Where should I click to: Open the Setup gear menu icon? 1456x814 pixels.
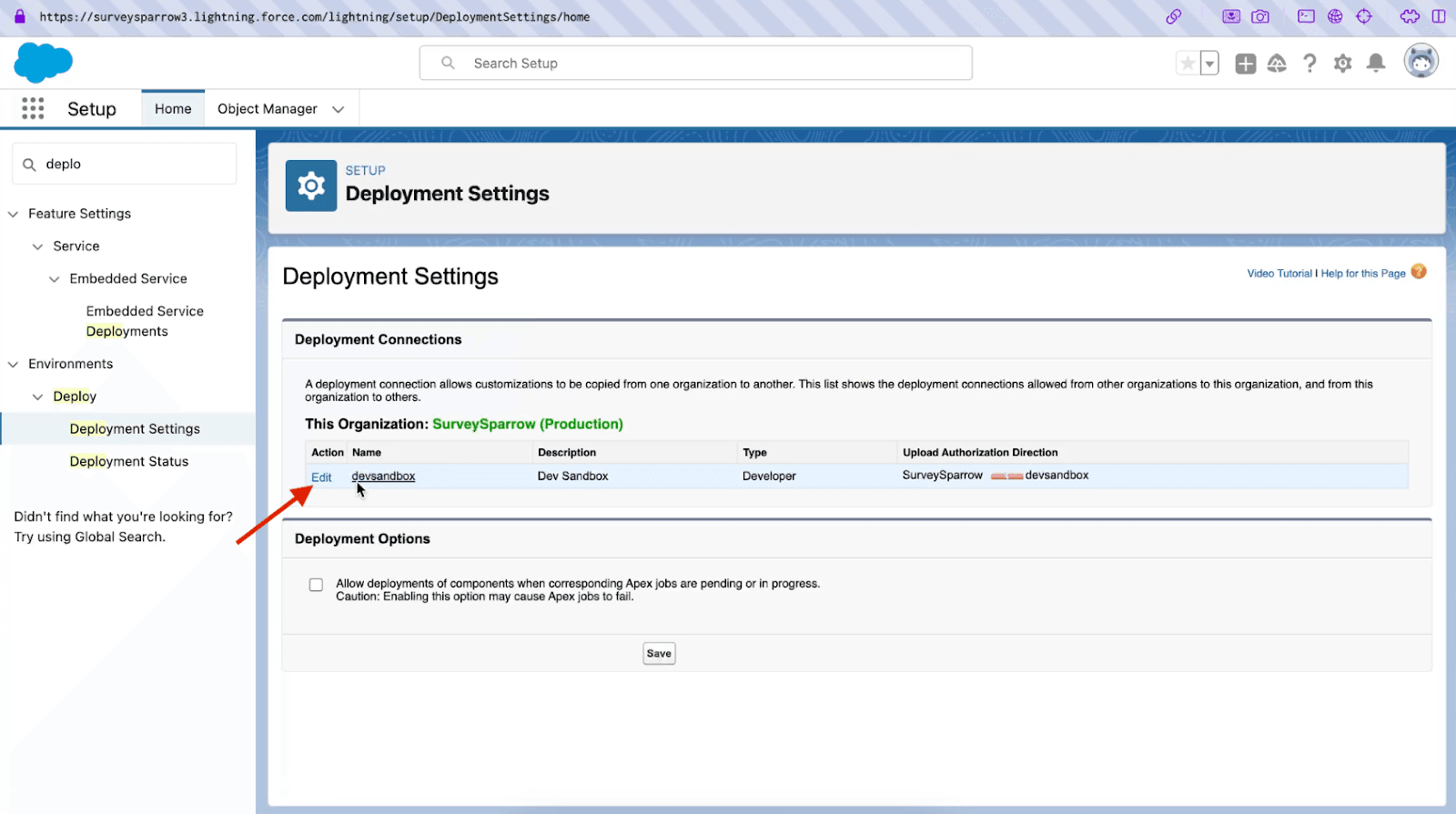[1342, 63]
